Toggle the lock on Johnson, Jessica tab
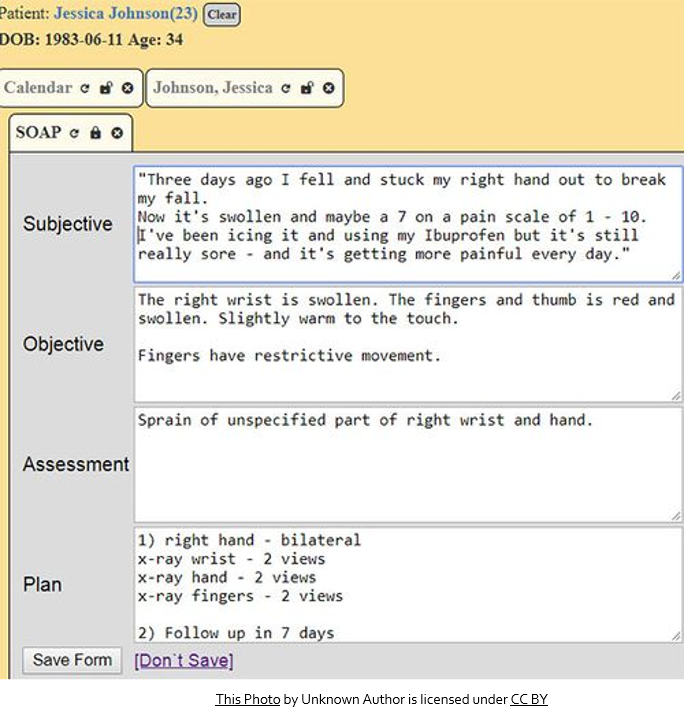Screen dimensions: 684x718 tap(306, 88)
